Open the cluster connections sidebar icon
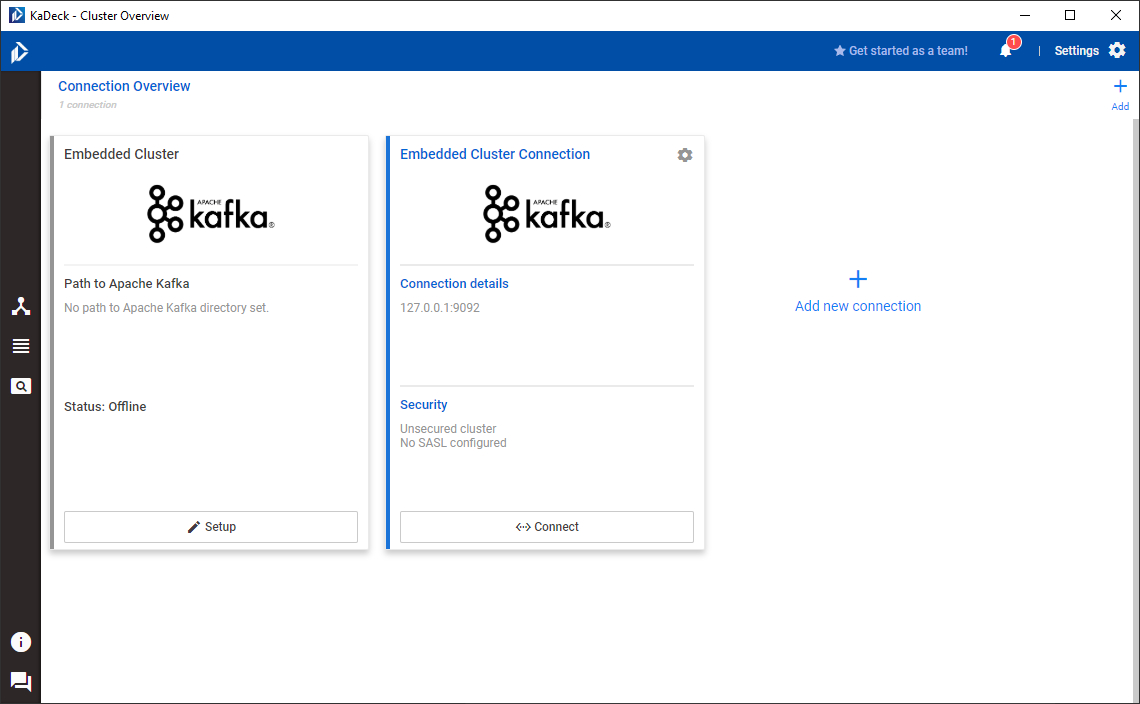Screen dimensions: 1140x704 coord(21,306)
